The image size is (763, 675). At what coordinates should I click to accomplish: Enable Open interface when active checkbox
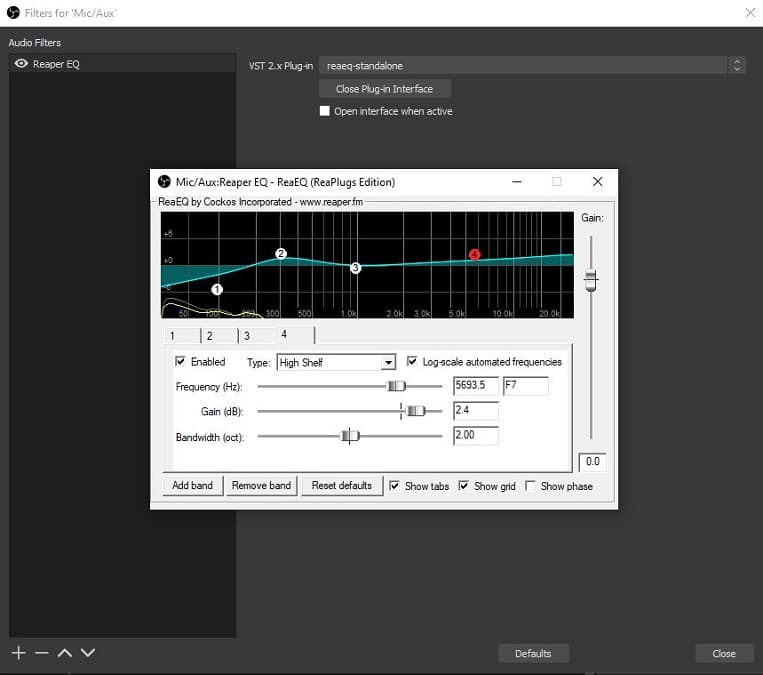325,111
